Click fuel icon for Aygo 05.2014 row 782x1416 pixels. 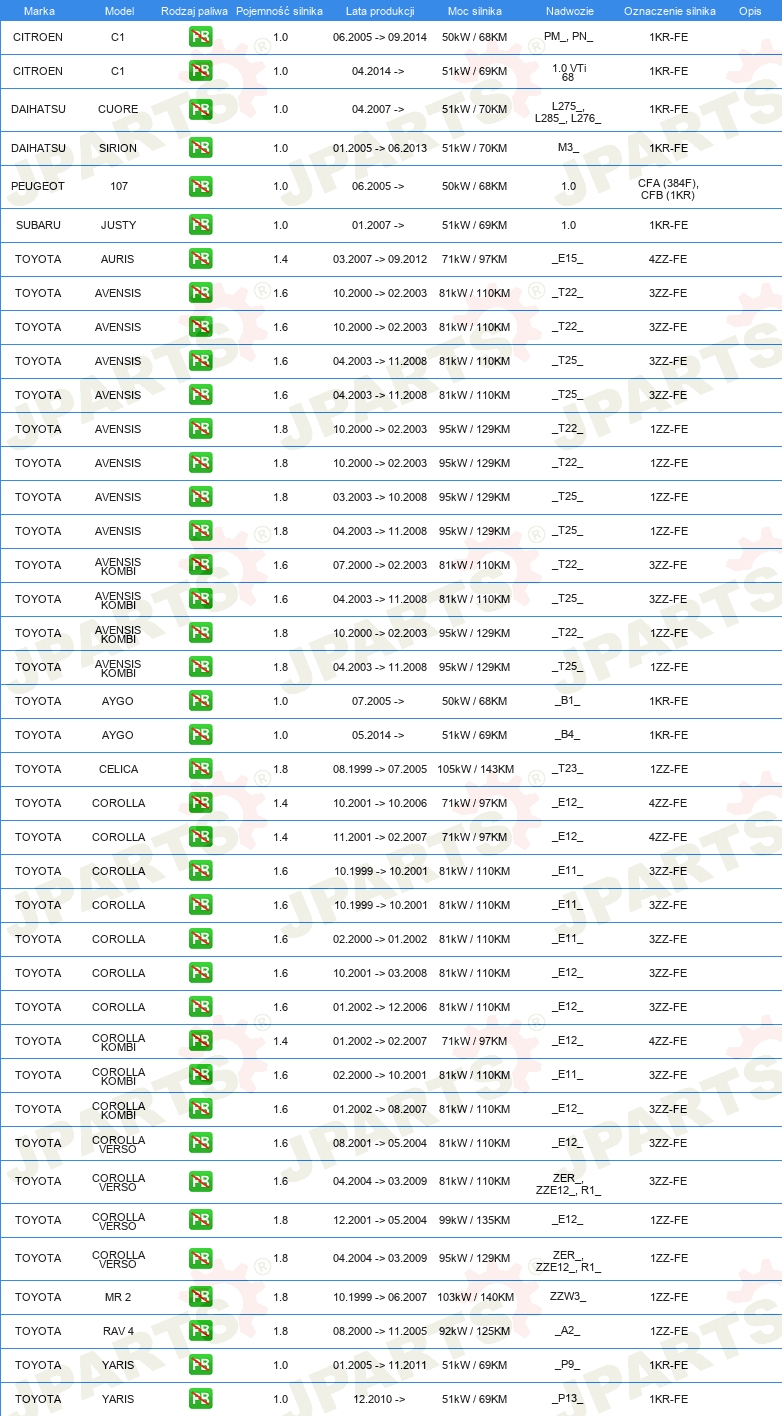tap(200, 735)
